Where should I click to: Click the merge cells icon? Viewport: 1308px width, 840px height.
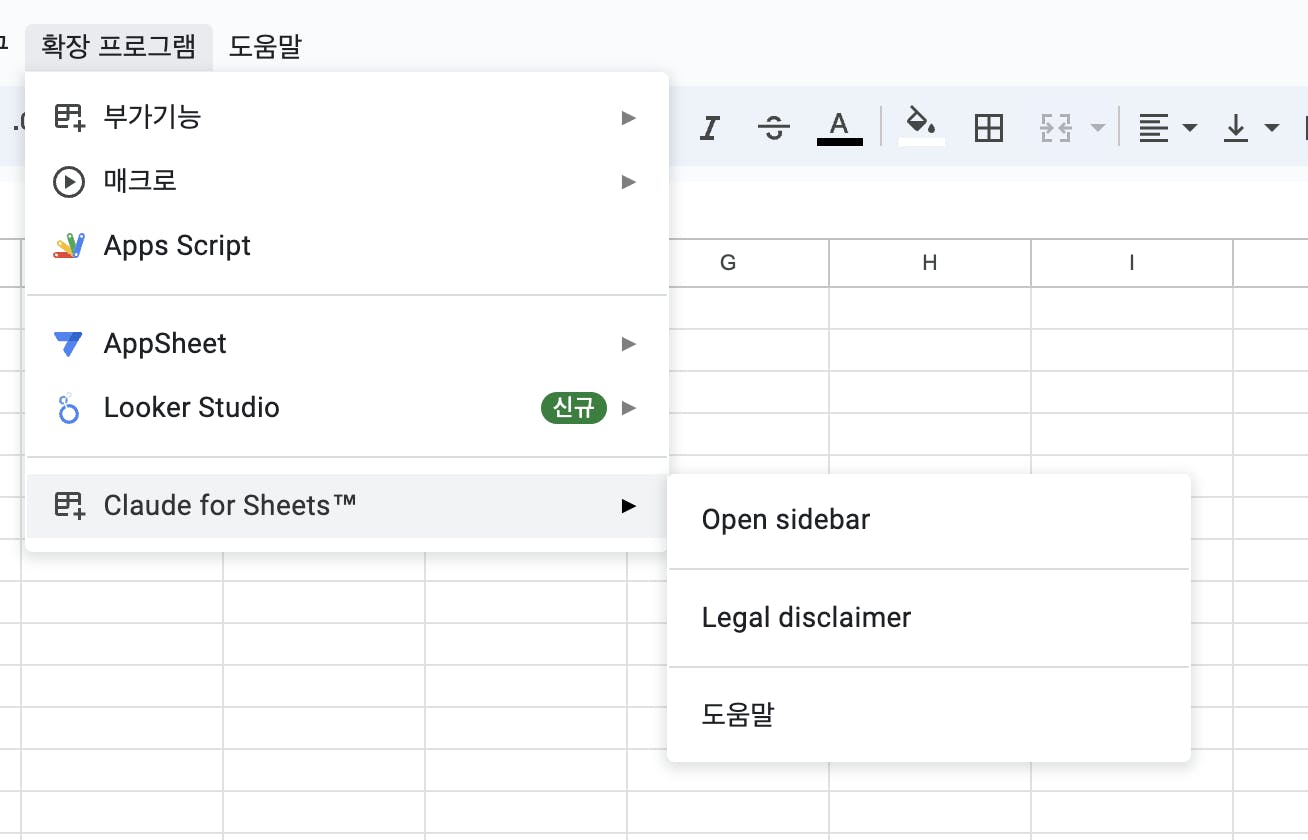pos(1056,128)
